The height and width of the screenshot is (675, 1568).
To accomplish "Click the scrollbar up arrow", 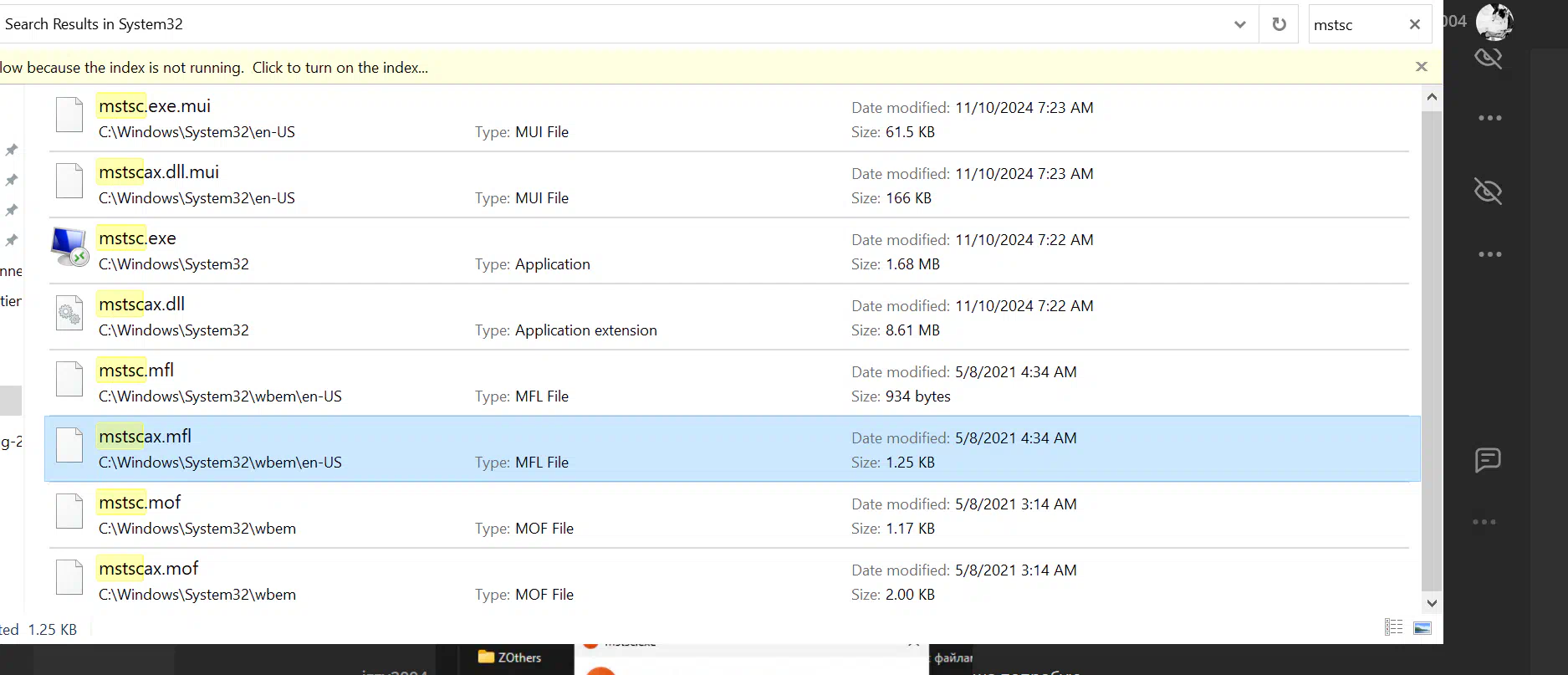I will [1432, 97].
